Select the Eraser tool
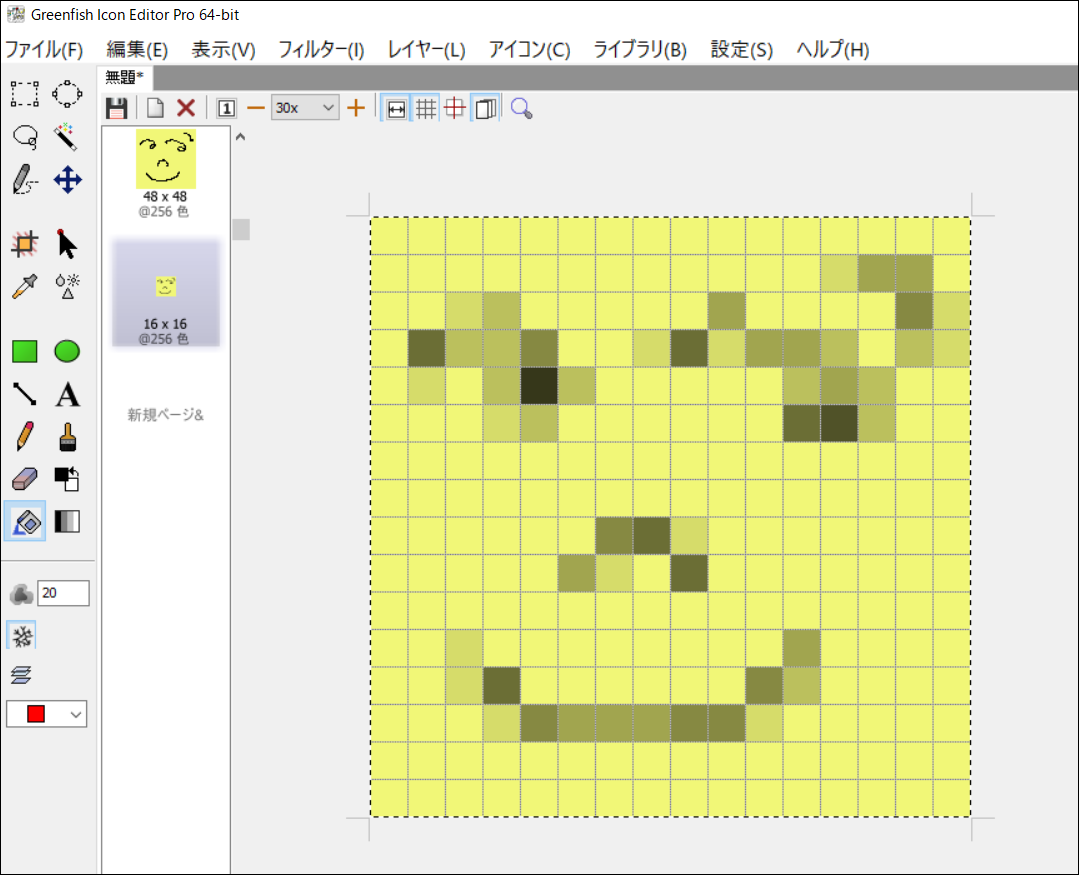This screenshot has height=875, width=1079. tap(24, 481)
